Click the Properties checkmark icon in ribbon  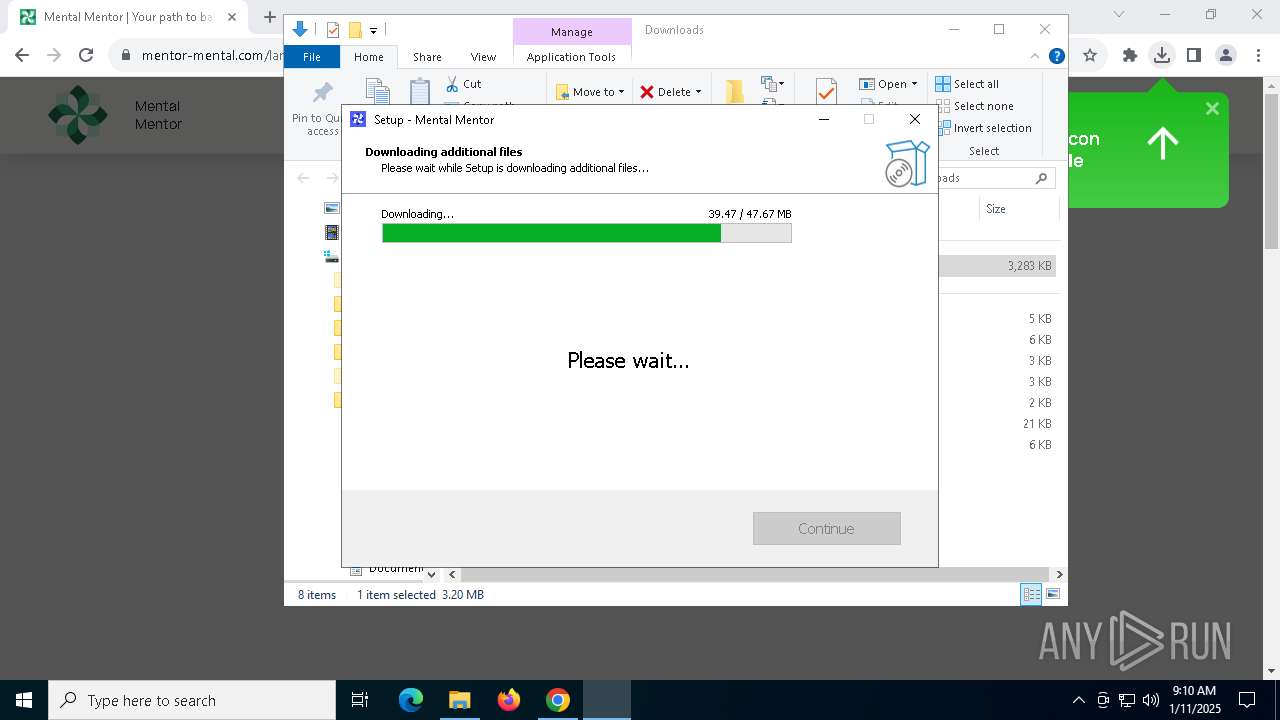pyautogui.click(x=826, y=91)
